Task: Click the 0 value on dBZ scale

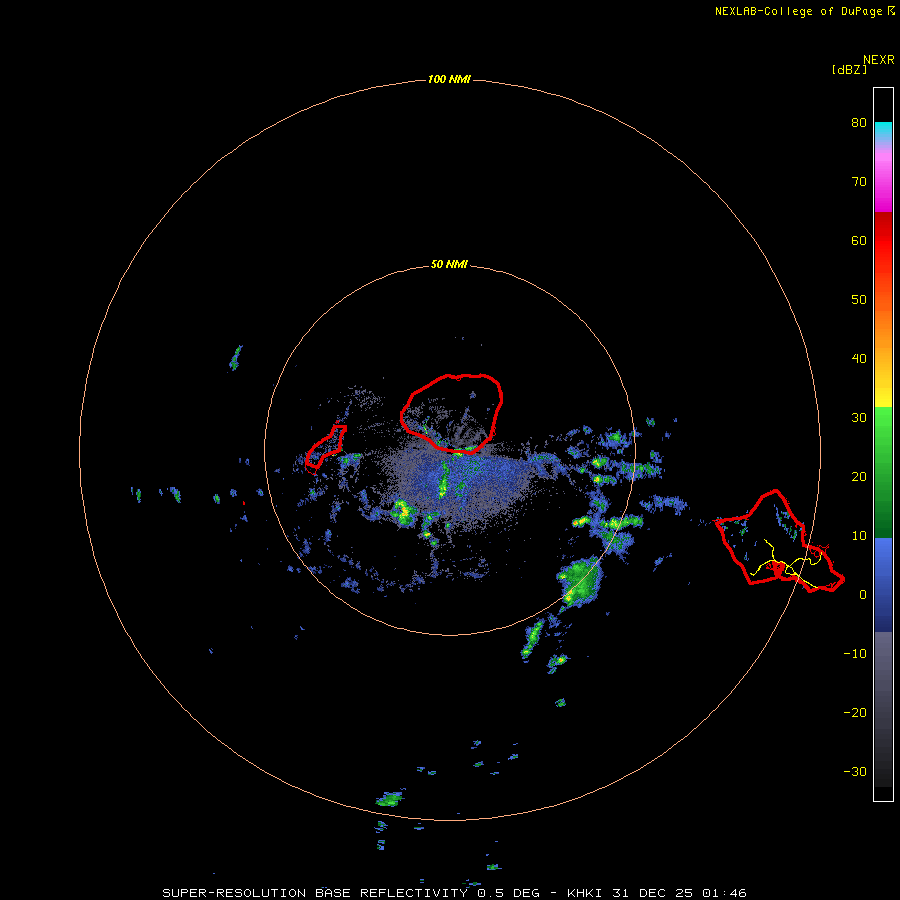Action: click(x=863, y=595)
